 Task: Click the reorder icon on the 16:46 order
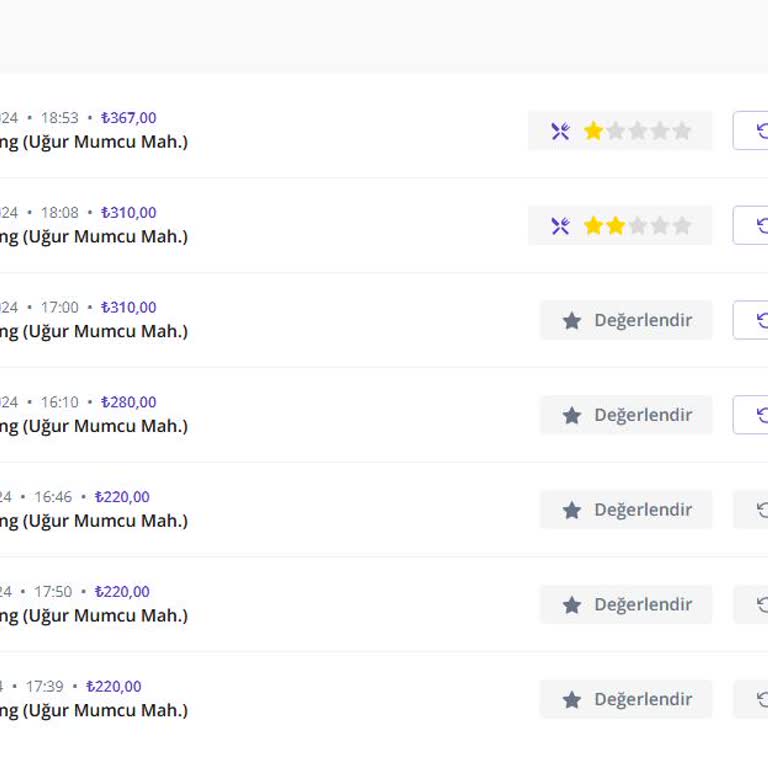[761, 510]
